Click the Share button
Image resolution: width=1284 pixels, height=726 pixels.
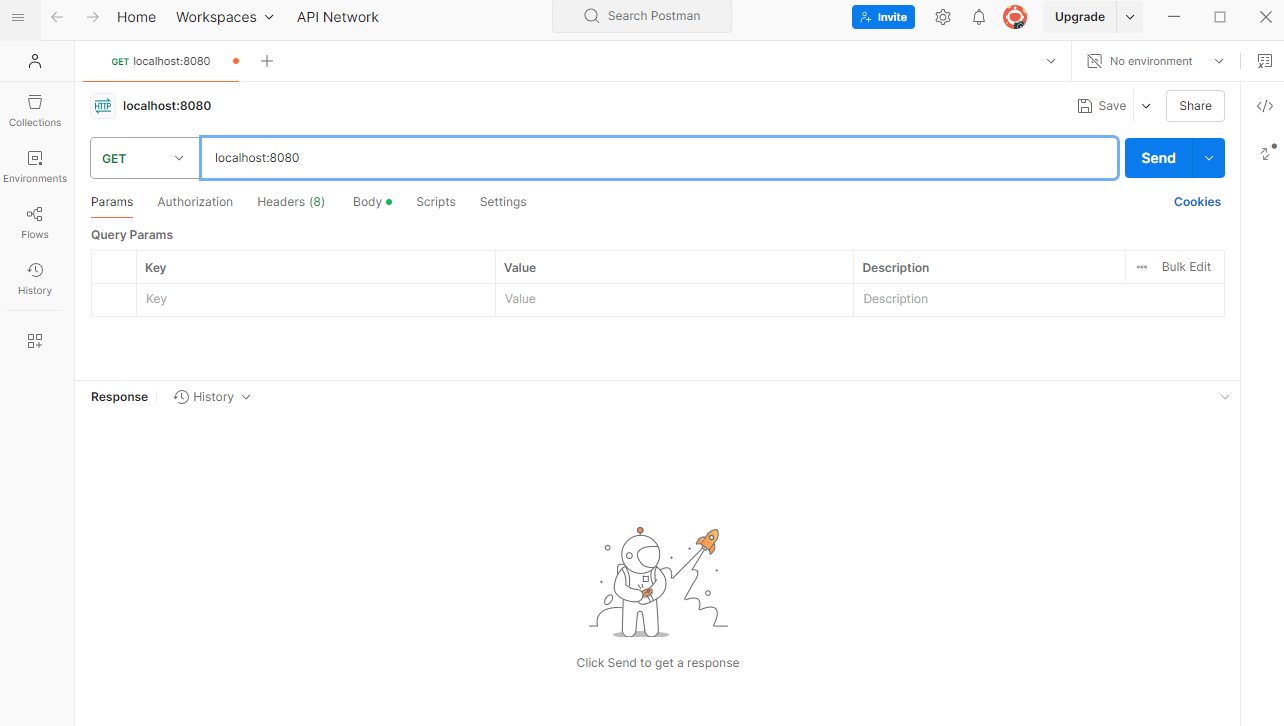tap(1195, 106)
